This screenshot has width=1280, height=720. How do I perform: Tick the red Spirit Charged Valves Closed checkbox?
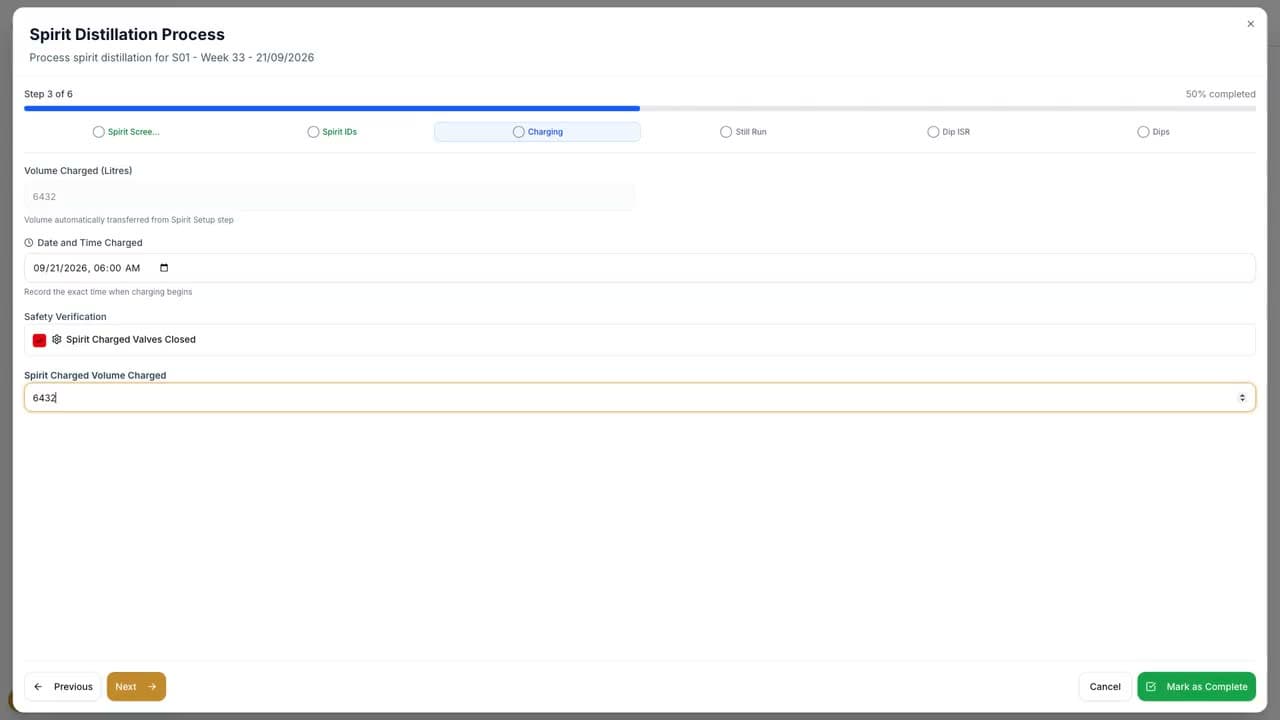coord(39,340)
